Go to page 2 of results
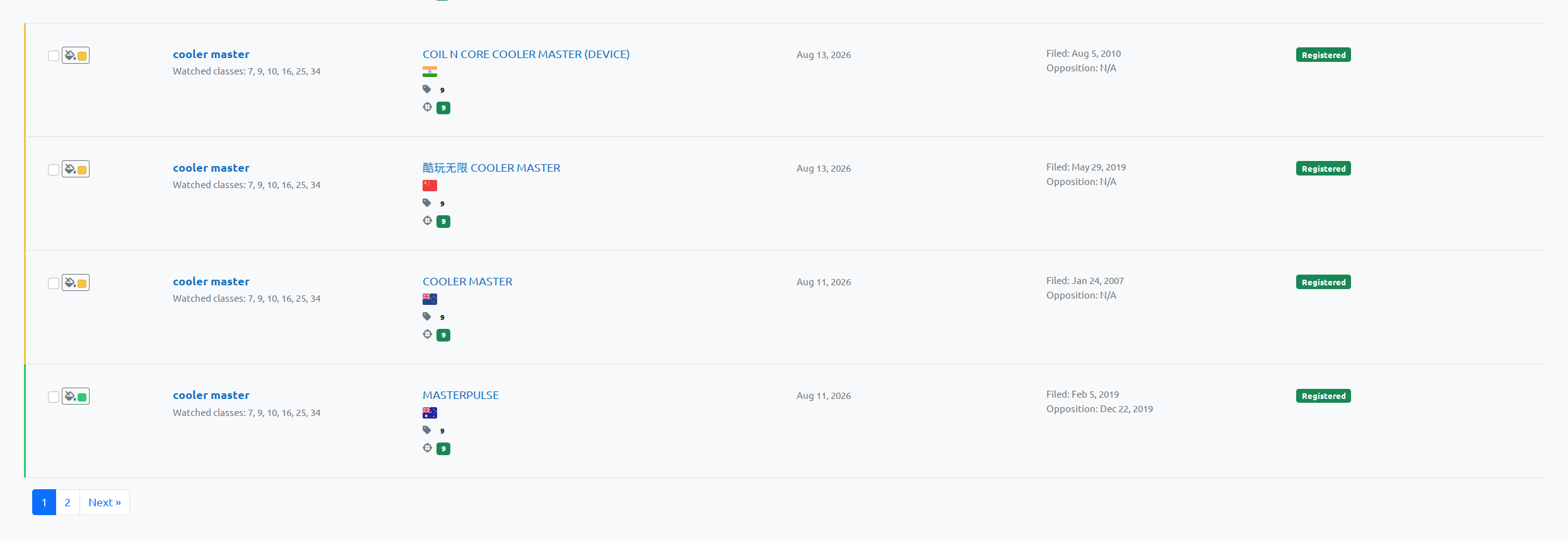Image resolution: width=1568 pixels, height=541 pixels. [67, 502]
